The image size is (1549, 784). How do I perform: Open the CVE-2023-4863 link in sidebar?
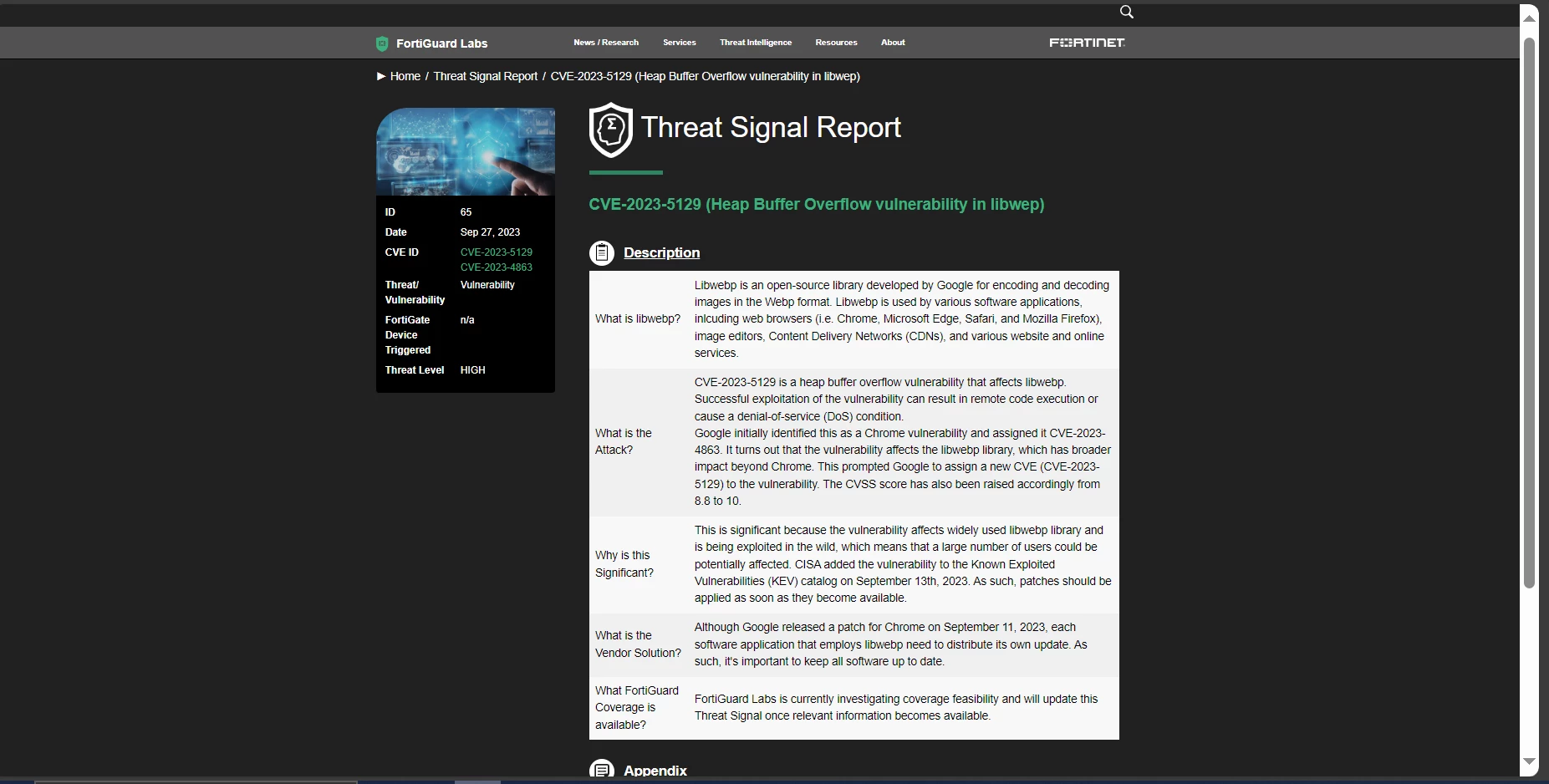pyautogui.click(x=497, y=267)
